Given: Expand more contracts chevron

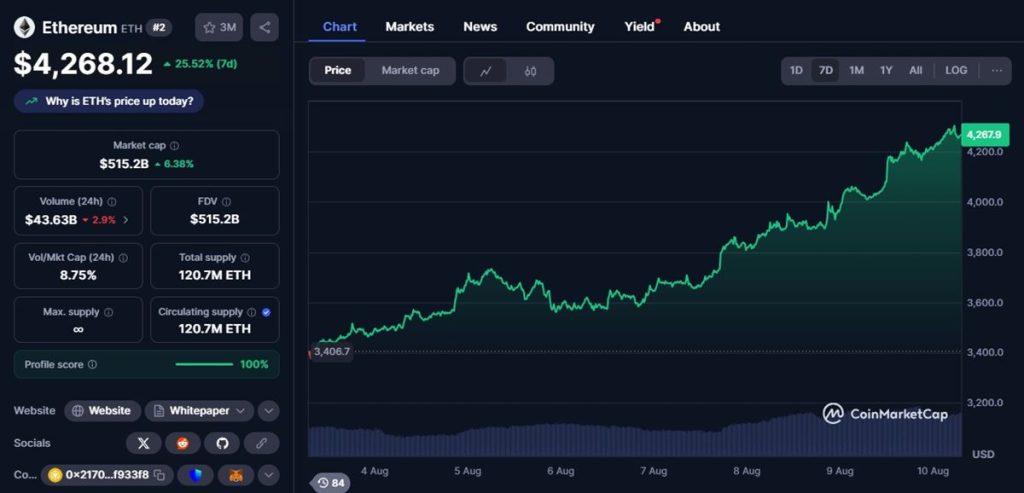Looking at the screenshot, I should (268, 475).
